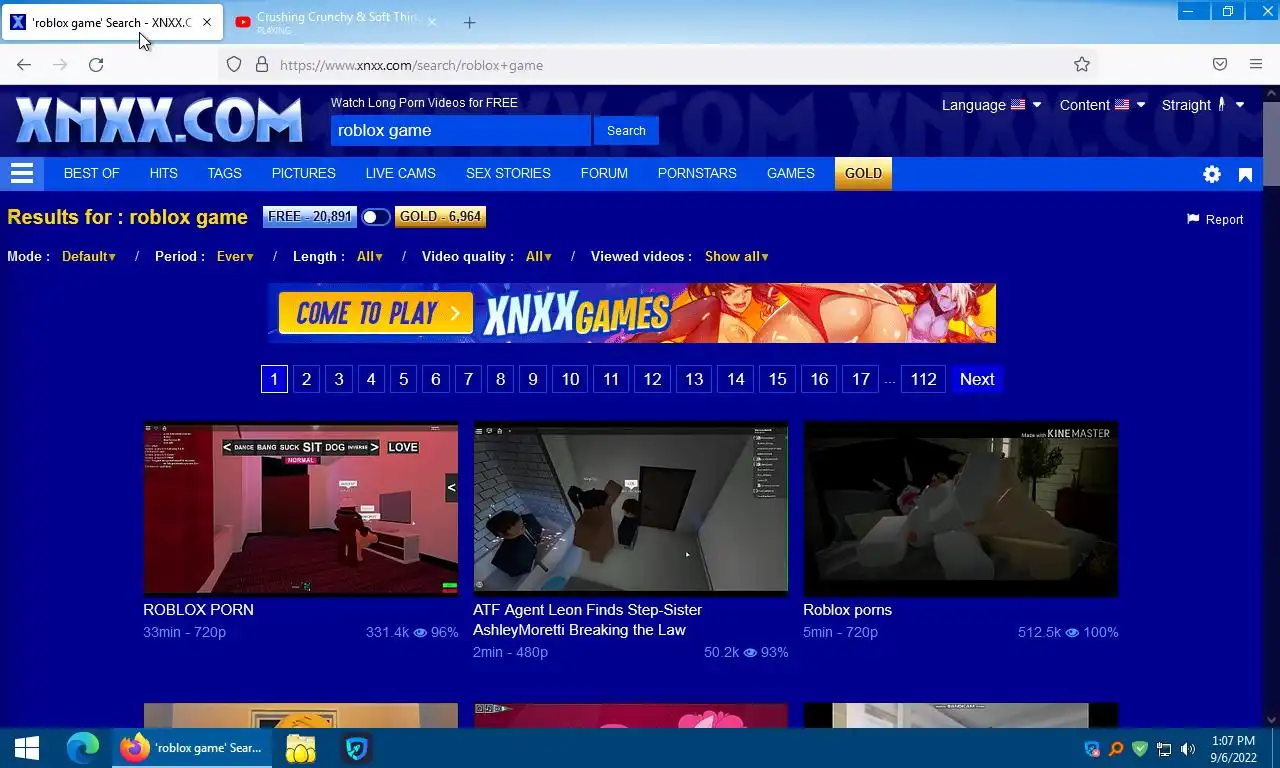
Task: Go to results page 2
Action: coord(307,379)
